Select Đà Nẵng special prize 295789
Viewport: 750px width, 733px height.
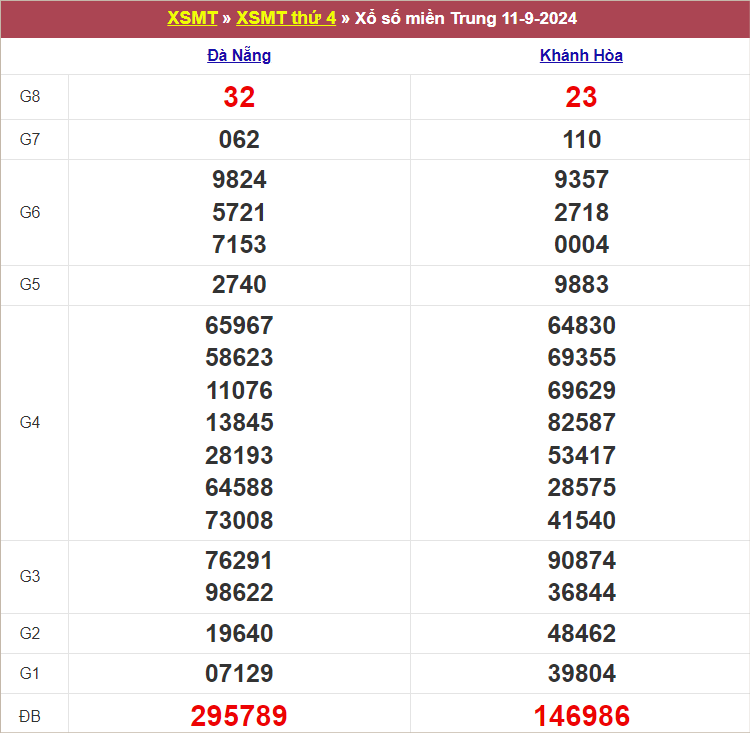point(239,716)
